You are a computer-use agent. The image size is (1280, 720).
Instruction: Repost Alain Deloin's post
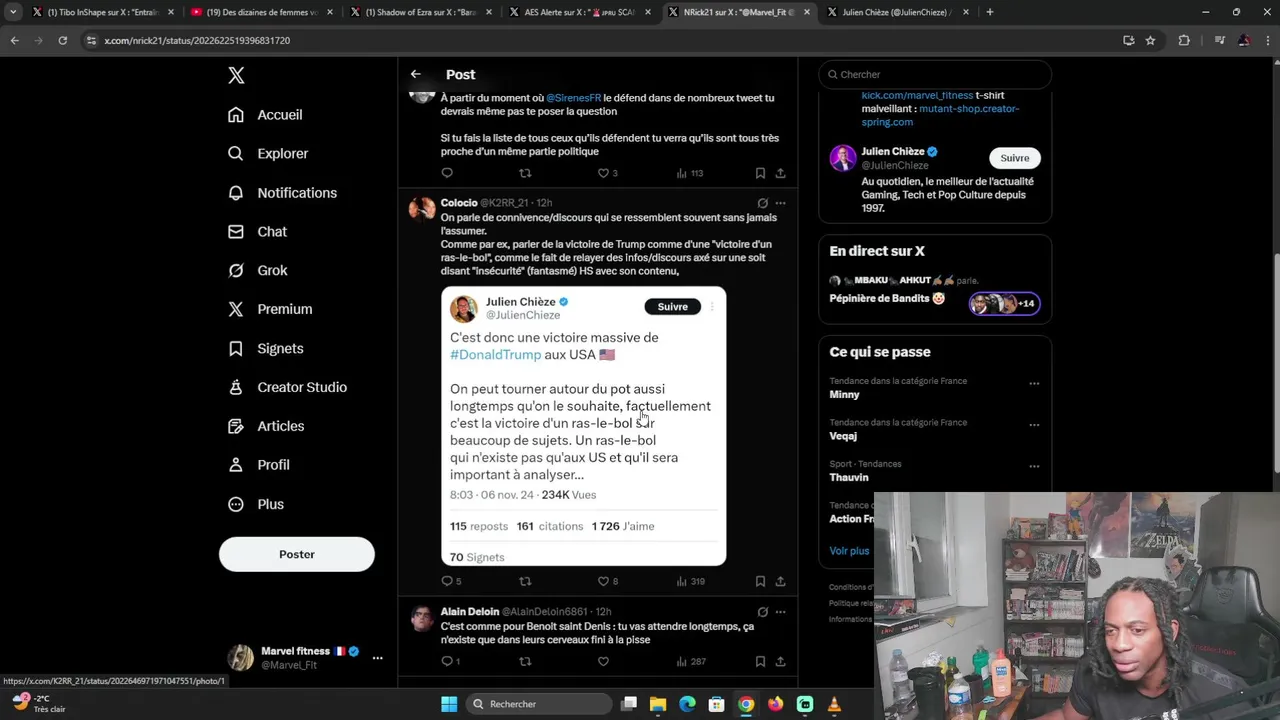pos(525,661)
